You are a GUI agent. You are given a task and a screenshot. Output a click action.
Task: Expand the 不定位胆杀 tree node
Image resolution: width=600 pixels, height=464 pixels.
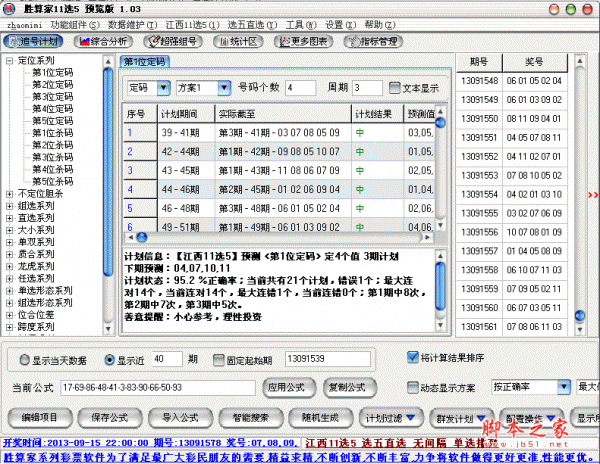coord(10,194)
